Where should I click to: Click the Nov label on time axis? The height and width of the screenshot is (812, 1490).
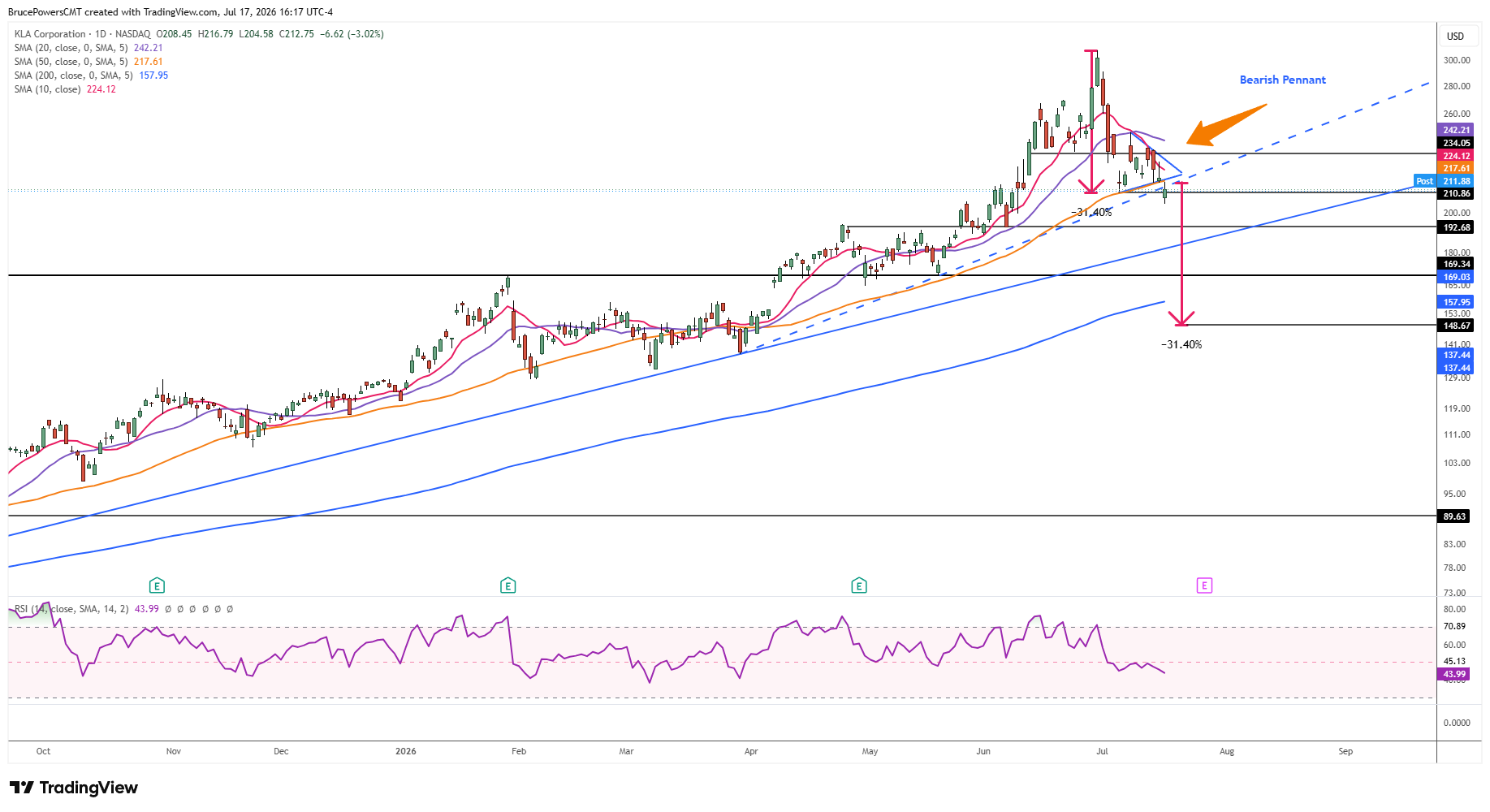pos(174,751)
